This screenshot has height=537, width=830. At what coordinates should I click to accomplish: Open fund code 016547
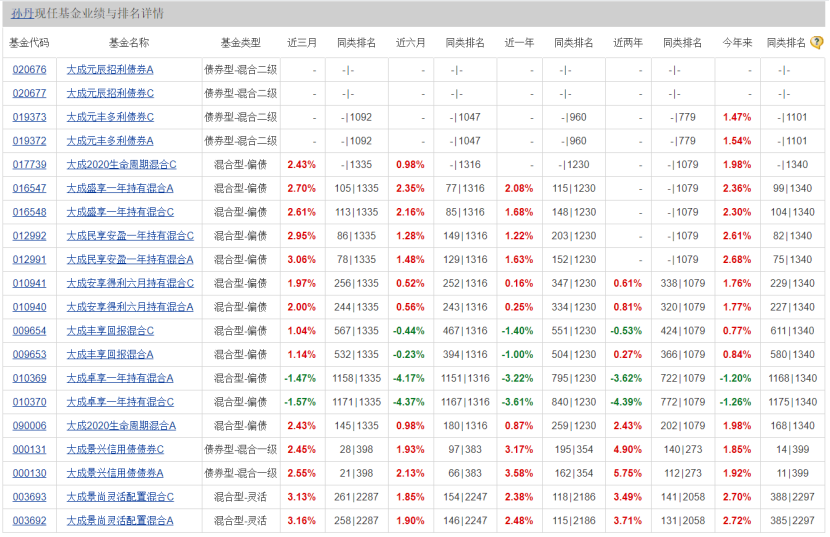tap(30, 188)
